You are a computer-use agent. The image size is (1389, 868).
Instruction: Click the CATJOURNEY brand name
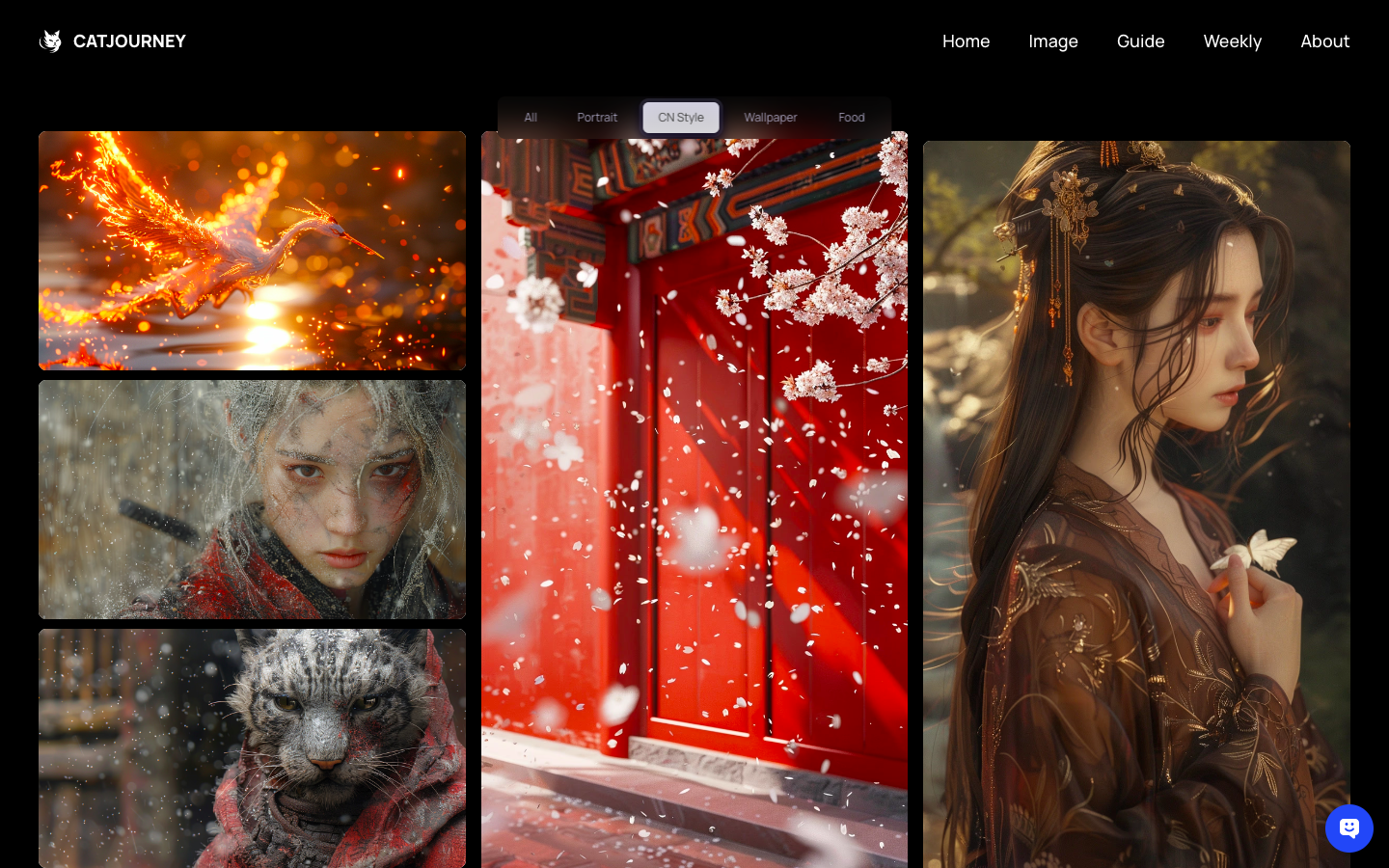129,41
